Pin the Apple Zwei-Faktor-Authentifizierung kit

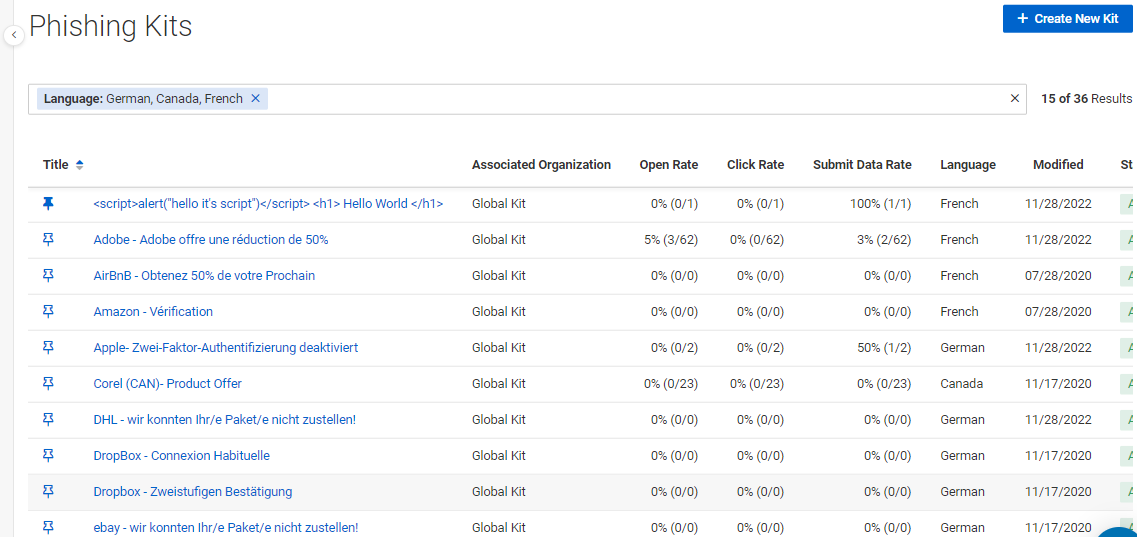tap(49, 347)
